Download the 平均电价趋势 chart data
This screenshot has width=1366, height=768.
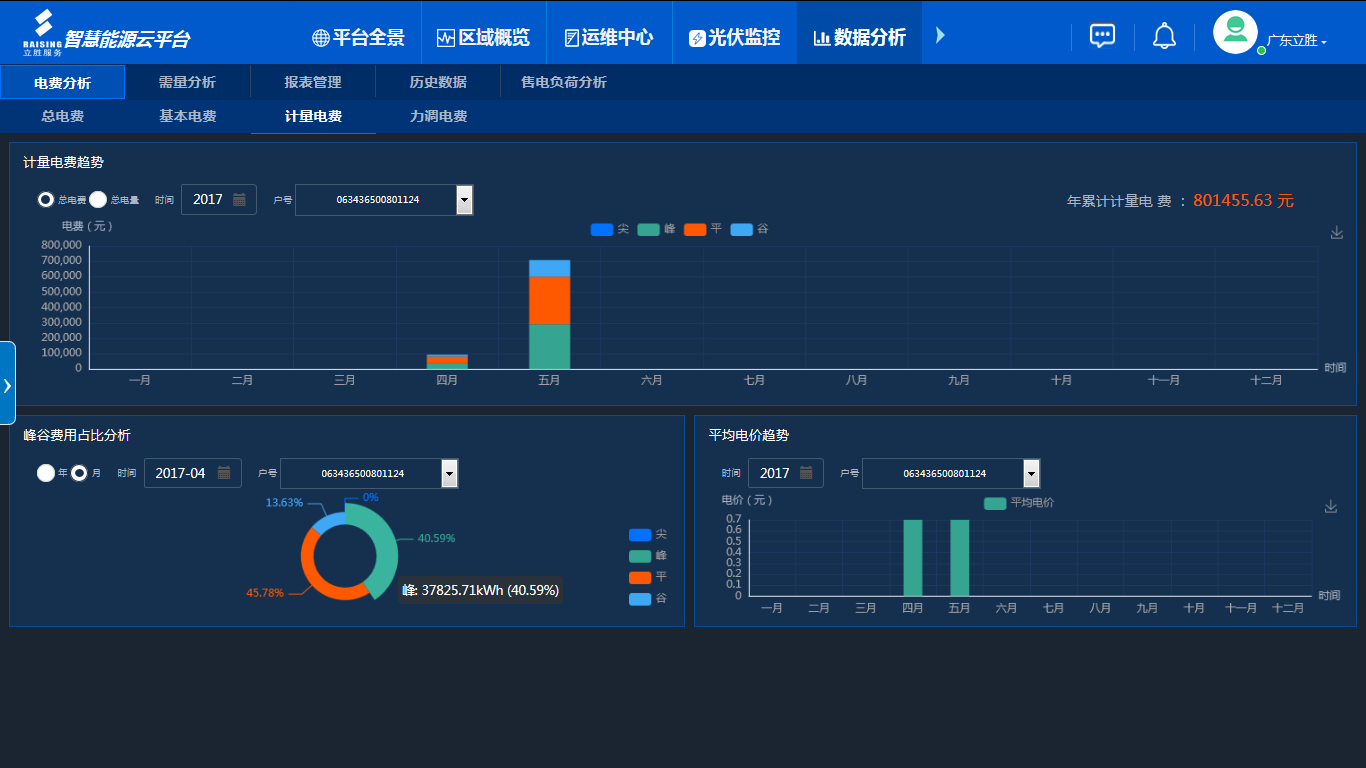click(1331, 507)
